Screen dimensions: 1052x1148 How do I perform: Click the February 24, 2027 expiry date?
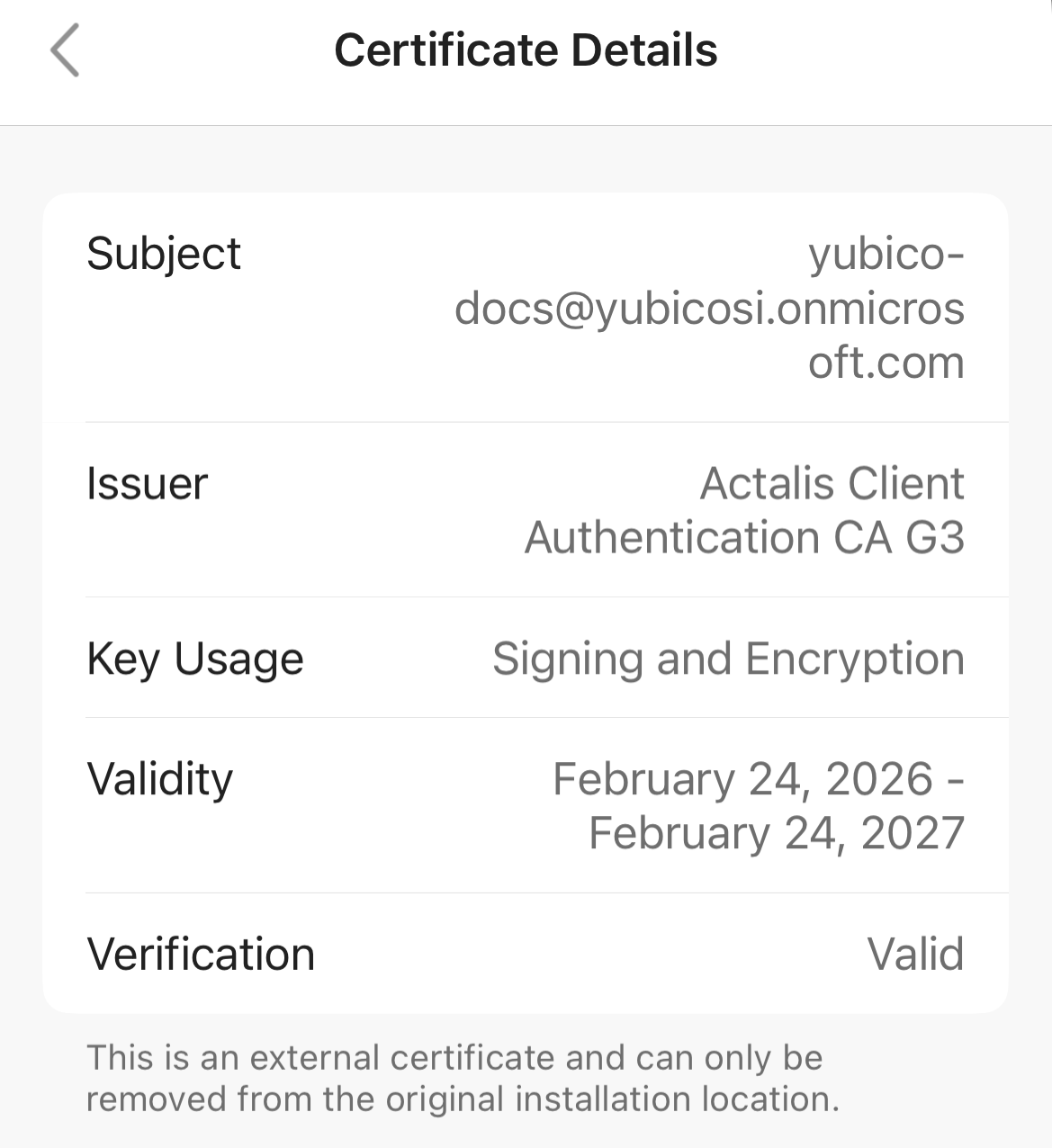coord(776,833)
